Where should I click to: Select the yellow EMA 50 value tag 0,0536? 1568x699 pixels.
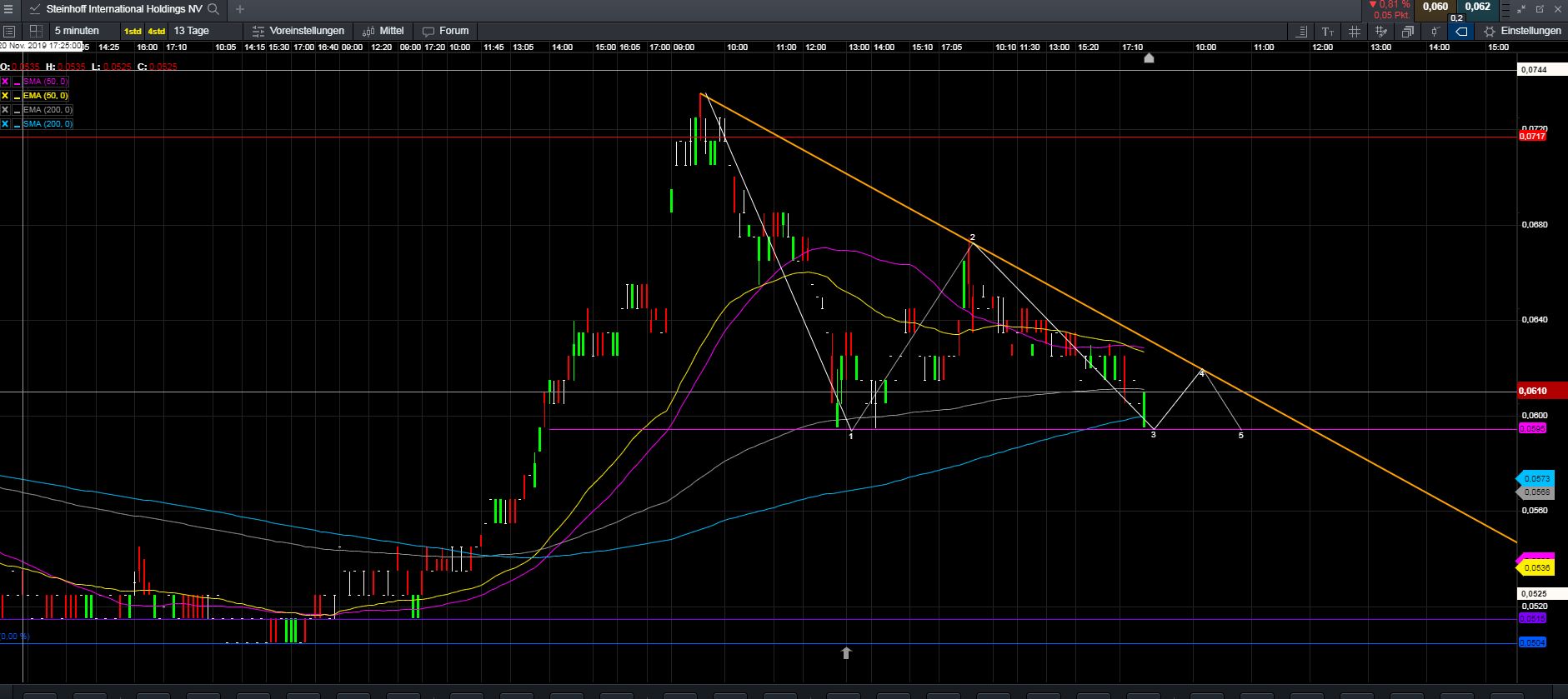pyautogui.click(x=1535, y=568)
